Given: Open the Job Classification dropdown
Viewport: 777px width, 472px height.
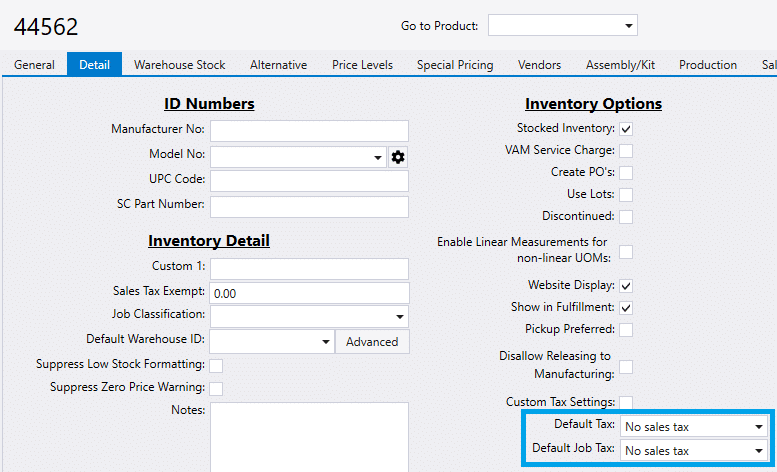Looking at the screenshot, I should click(309, 317).
